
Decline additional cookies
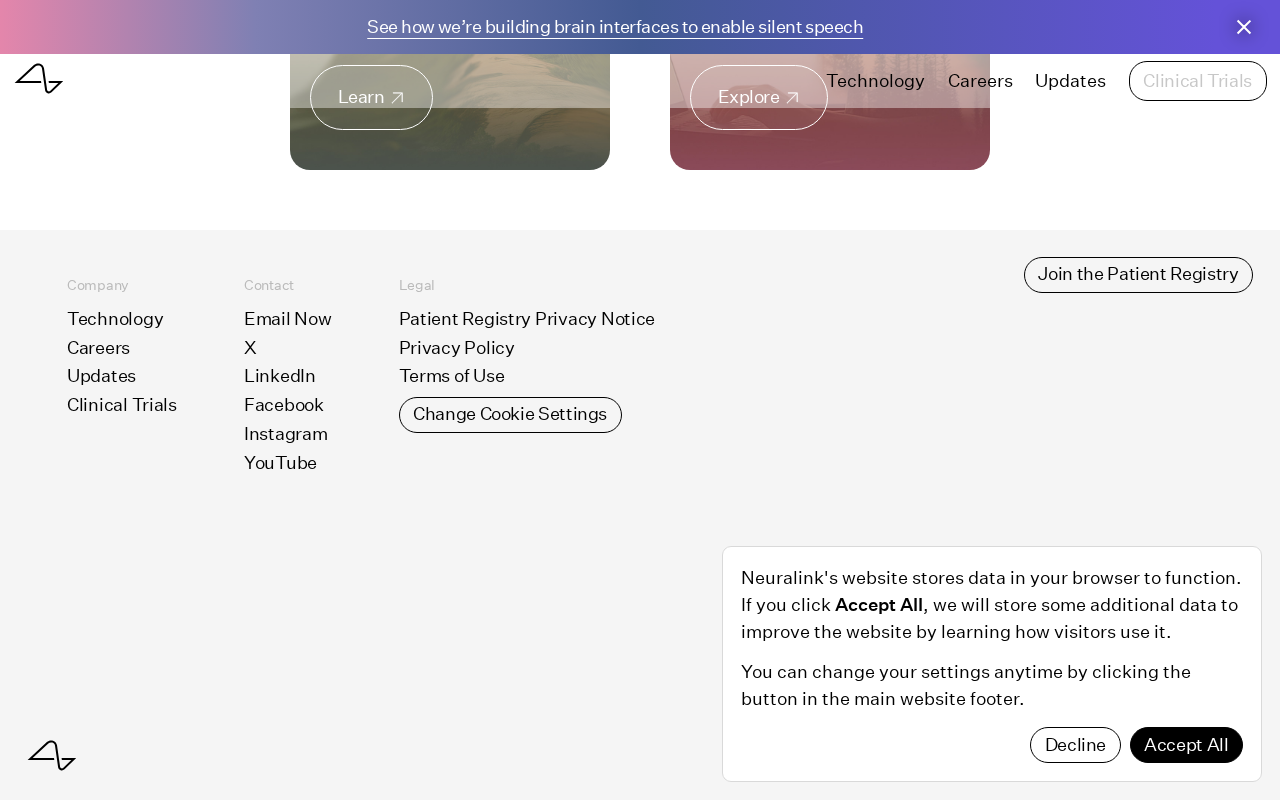pyautogui.click(x=1075, y=745)
